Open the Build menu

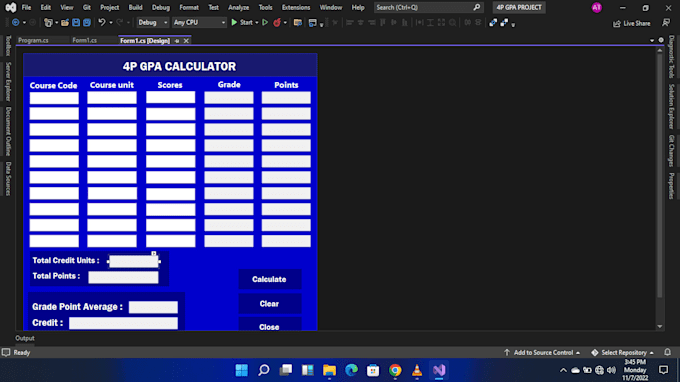135,7
